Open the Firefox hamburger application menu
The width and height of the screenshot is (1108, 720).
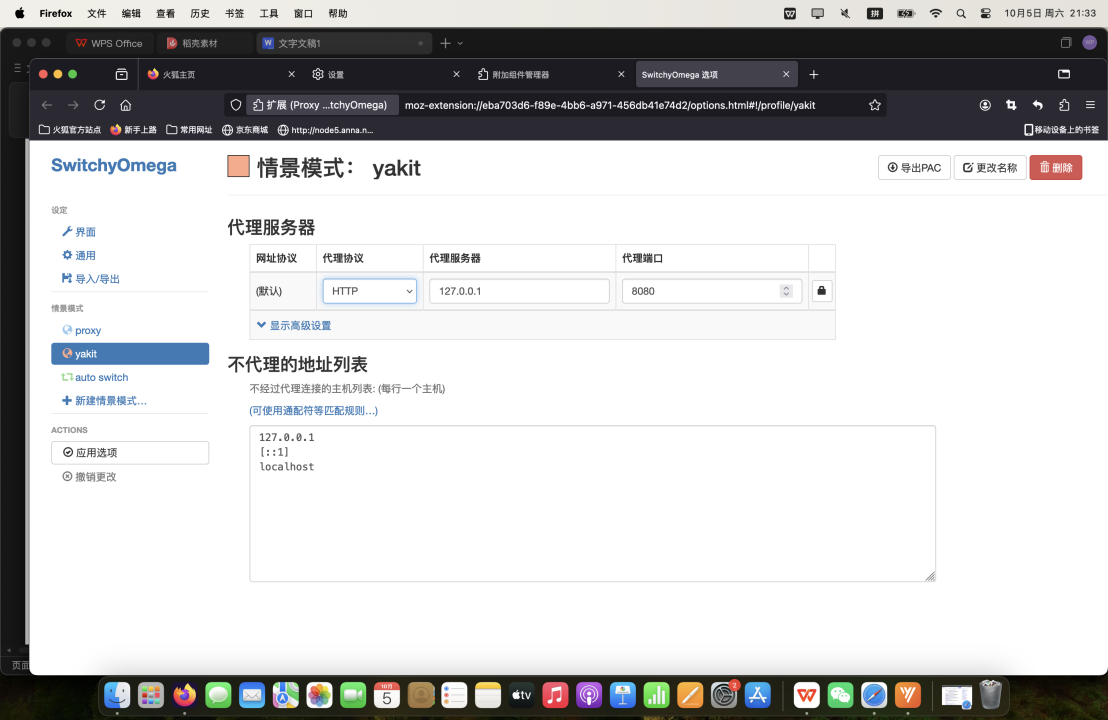[x=1090, y=105]
